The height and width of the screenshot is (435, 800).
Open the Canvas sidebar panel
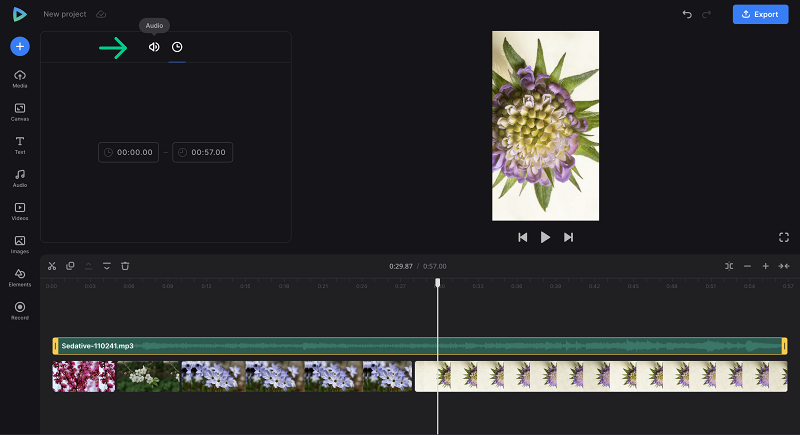click(20, 112)
